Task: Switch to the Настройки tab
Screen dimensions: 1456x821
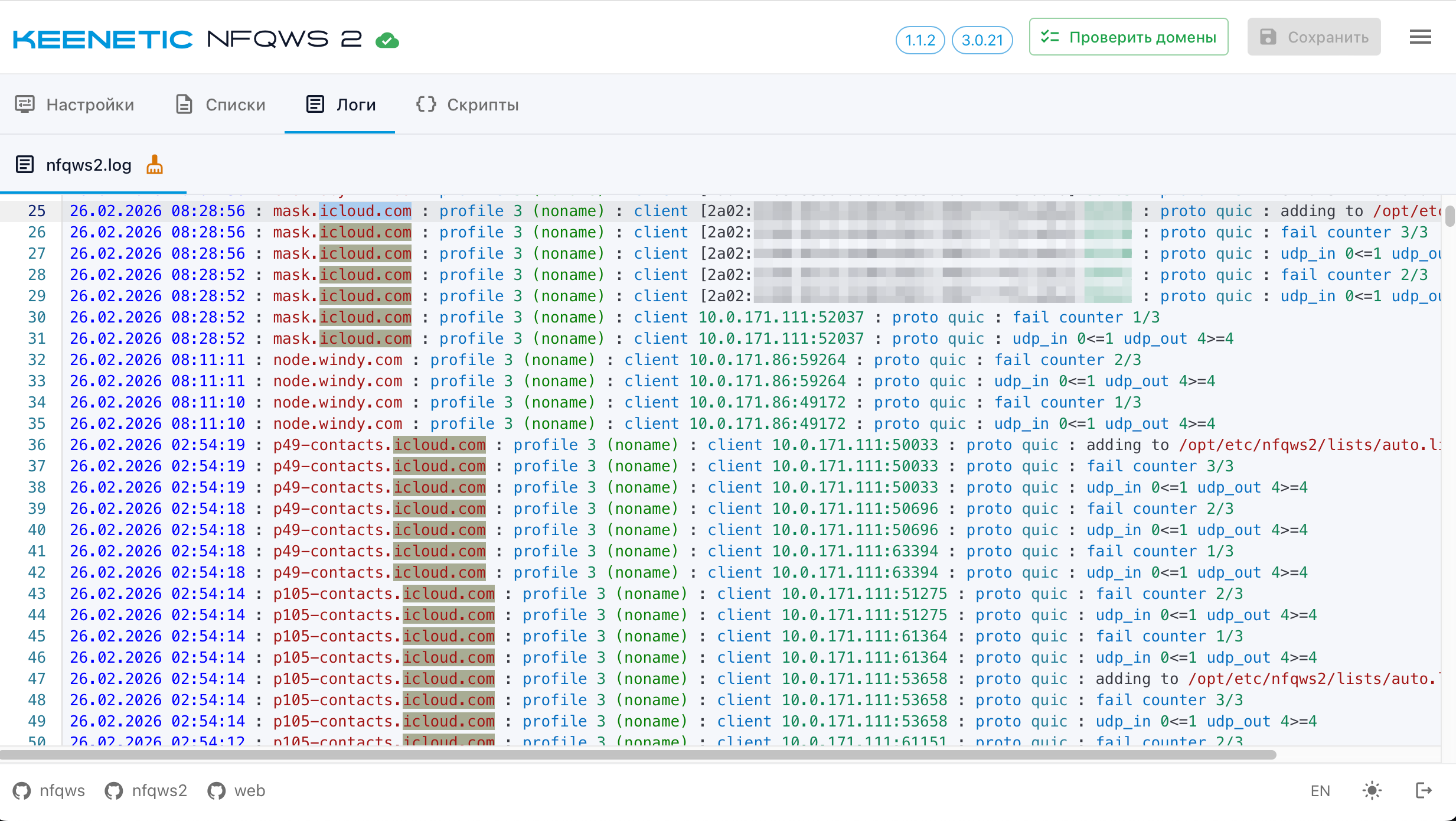Action: (x=75, y=105)
